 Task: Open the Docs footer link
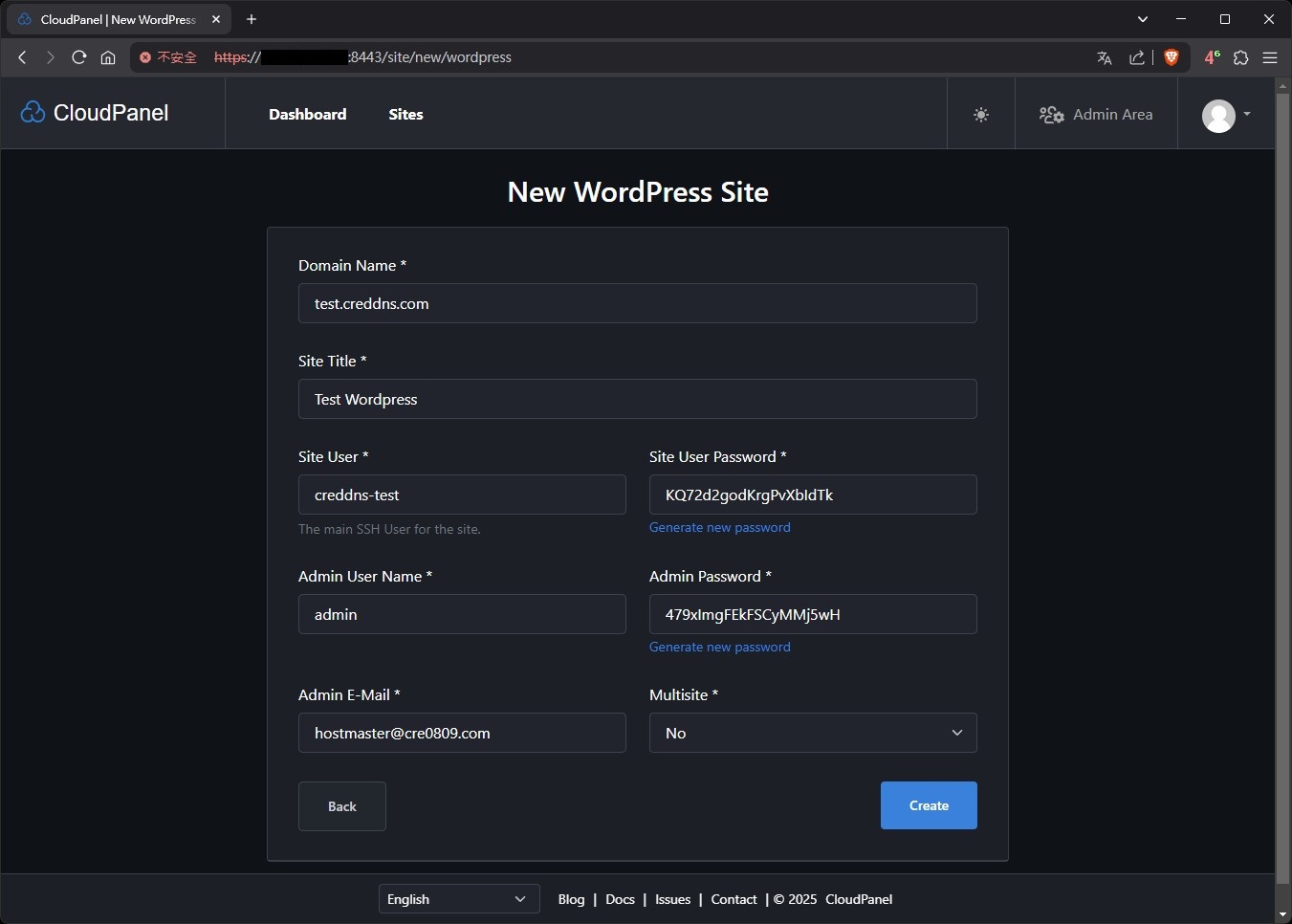620,899
